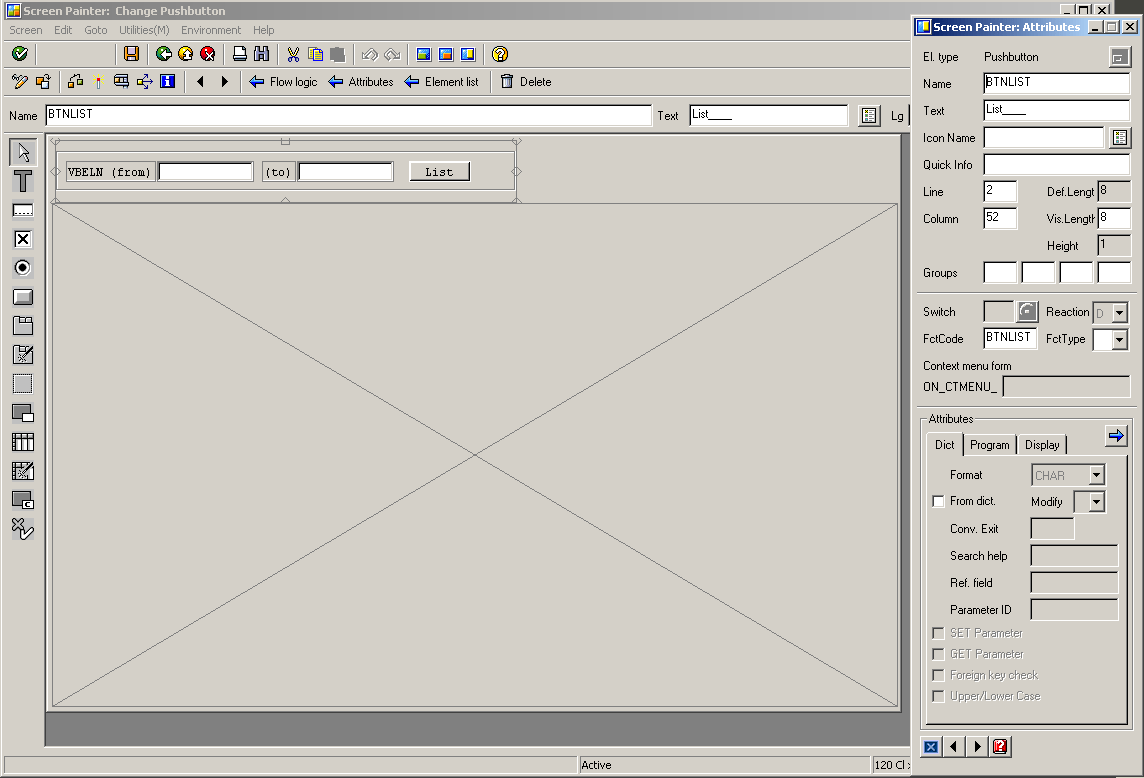Click the Quick Info input field
The width and height of the screenshot is (1144, 778).
click(1056, 164)
